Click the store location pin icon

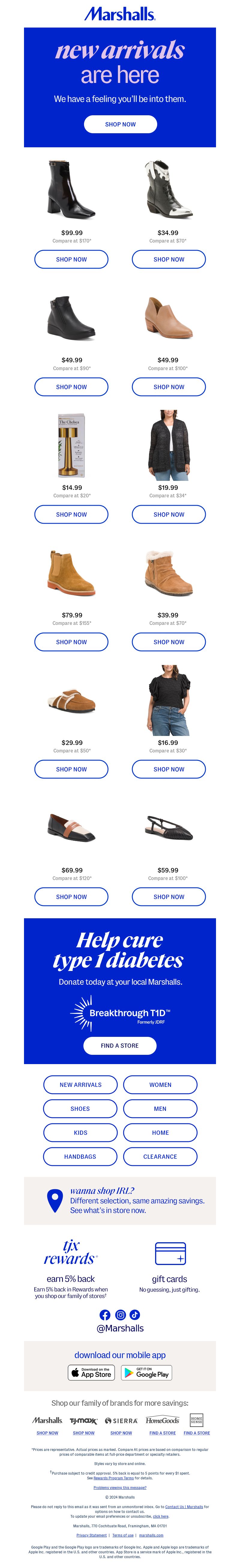[55, 1200]
